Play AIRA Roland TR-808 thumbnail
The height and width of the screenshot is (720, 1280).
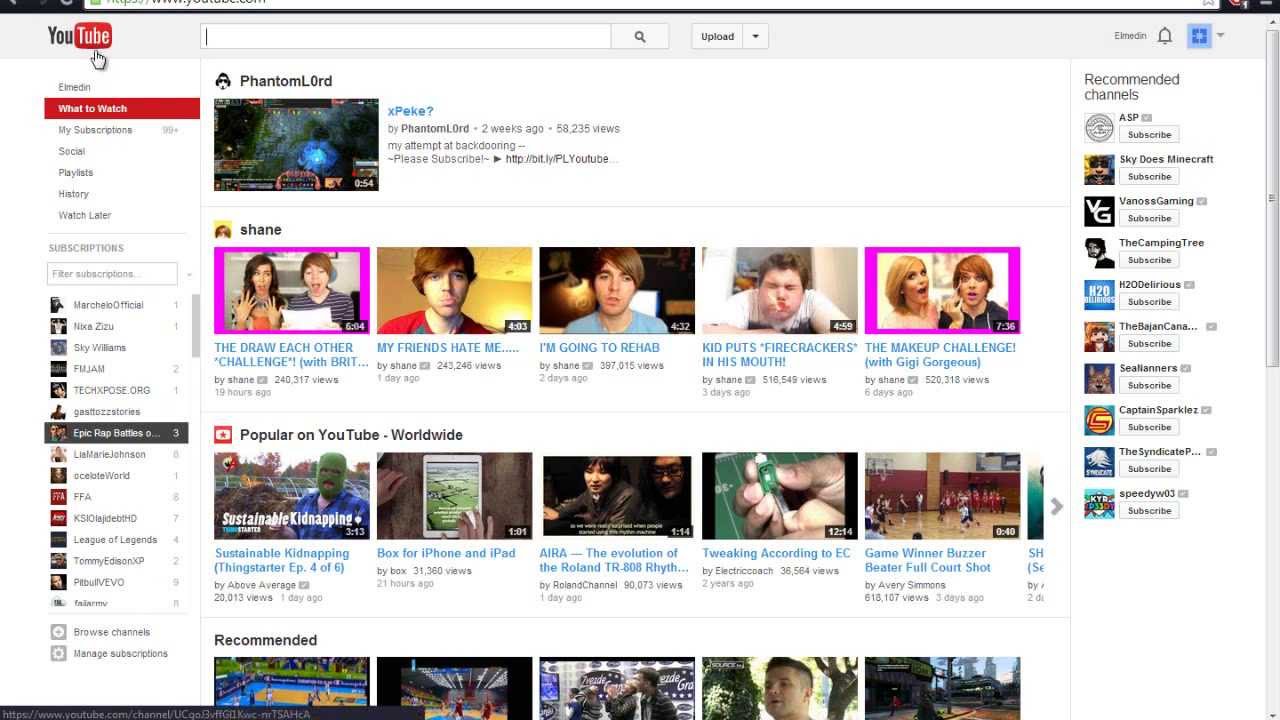pos(617,496)
